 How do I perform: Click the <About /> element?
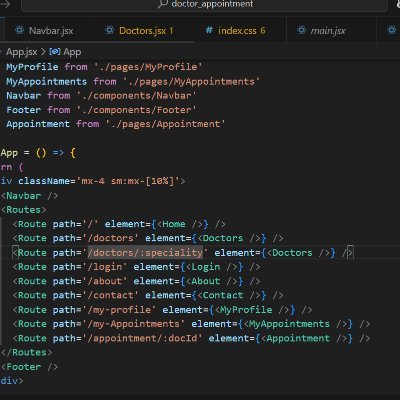click(x=212, y=281)
